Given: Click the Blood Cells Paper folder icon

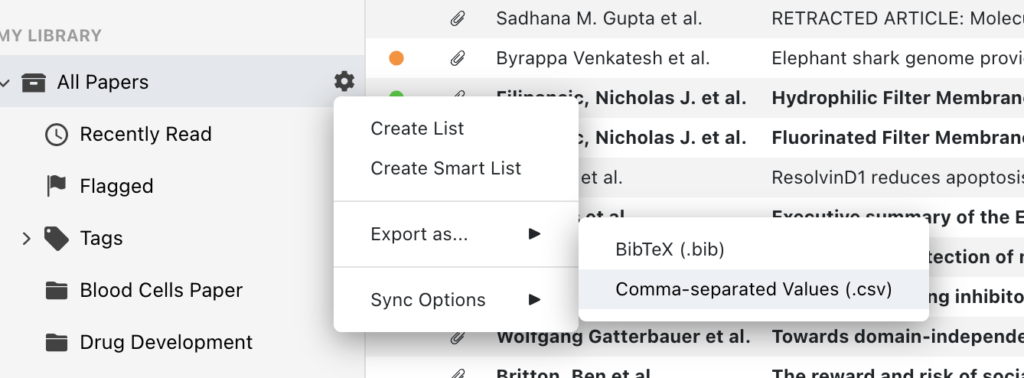Looking at the screenshot, I should click(57, 290).
